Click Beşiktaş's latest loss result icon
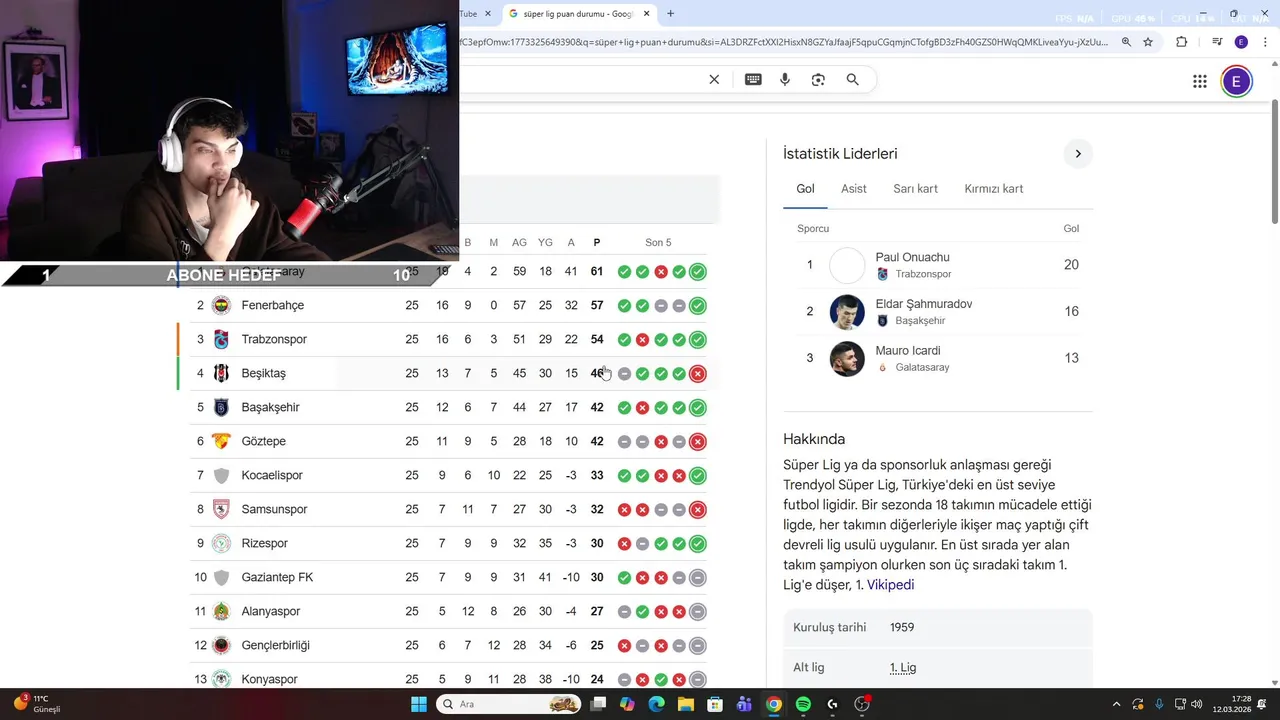 click(698, 373)
